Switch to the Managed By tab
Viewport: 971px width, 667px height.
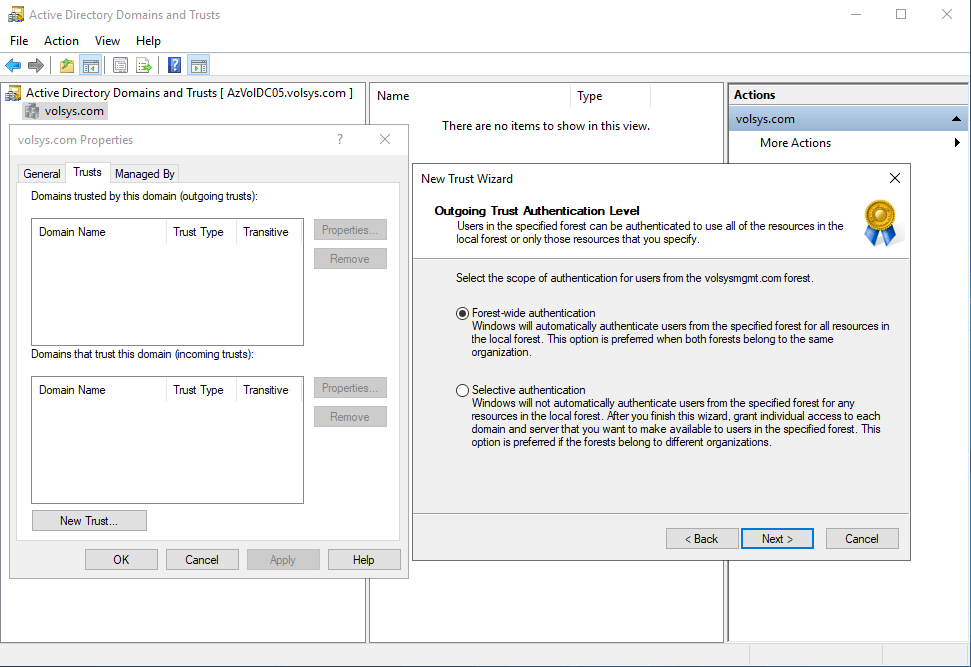[x=145, y=173]
